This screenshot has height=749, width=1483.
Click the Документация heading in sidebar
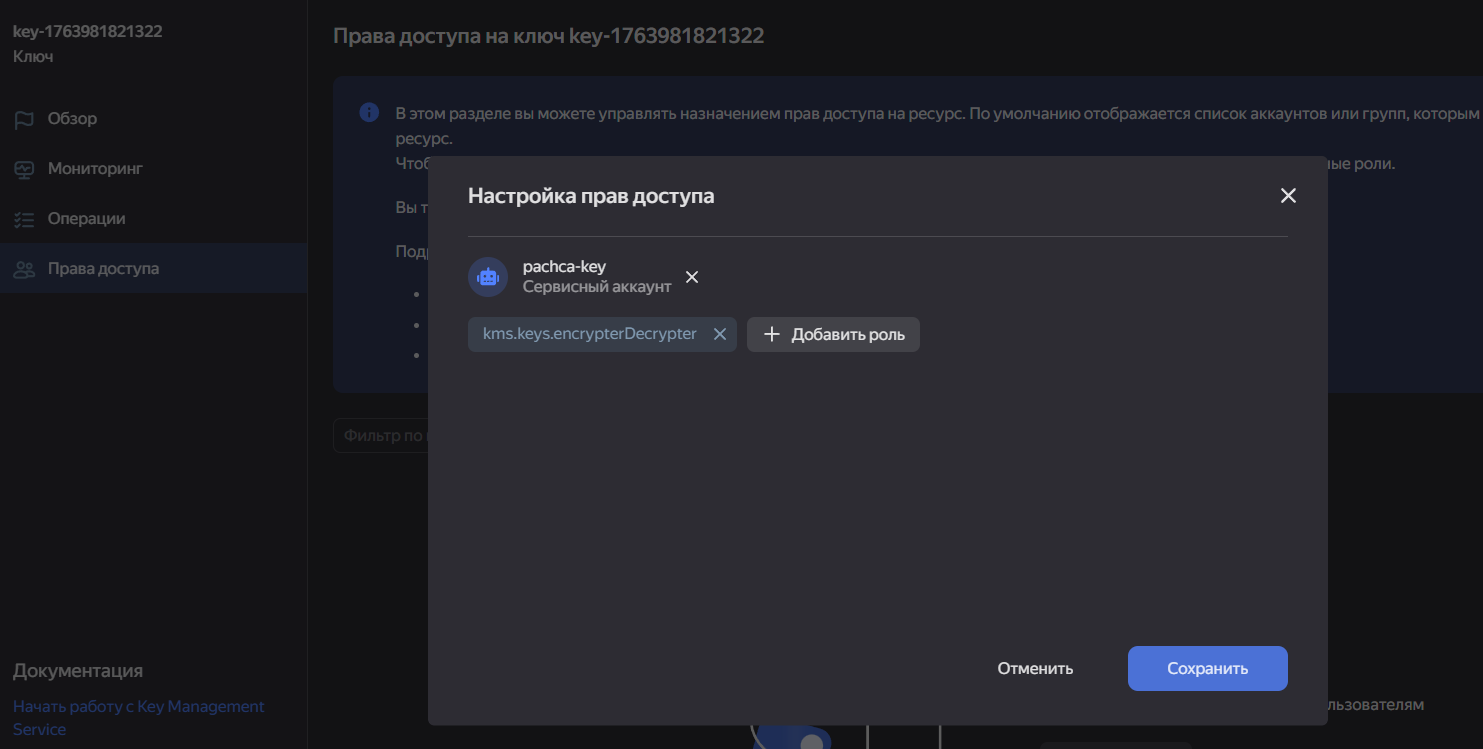pyautogui.click(x=78, y=671)
